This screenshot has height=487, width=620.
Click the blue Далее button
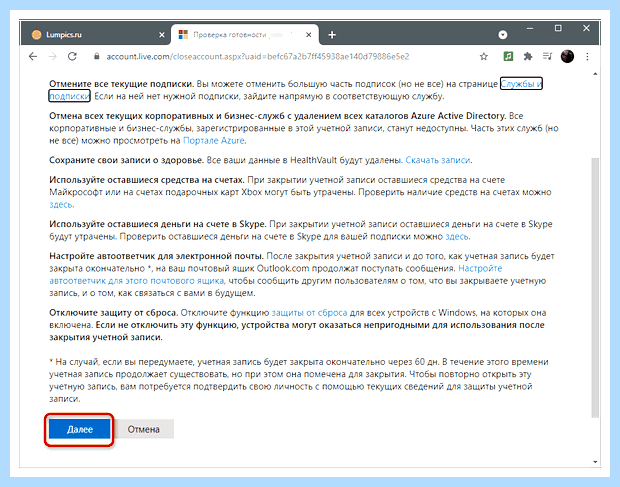(x=79, y=429)
